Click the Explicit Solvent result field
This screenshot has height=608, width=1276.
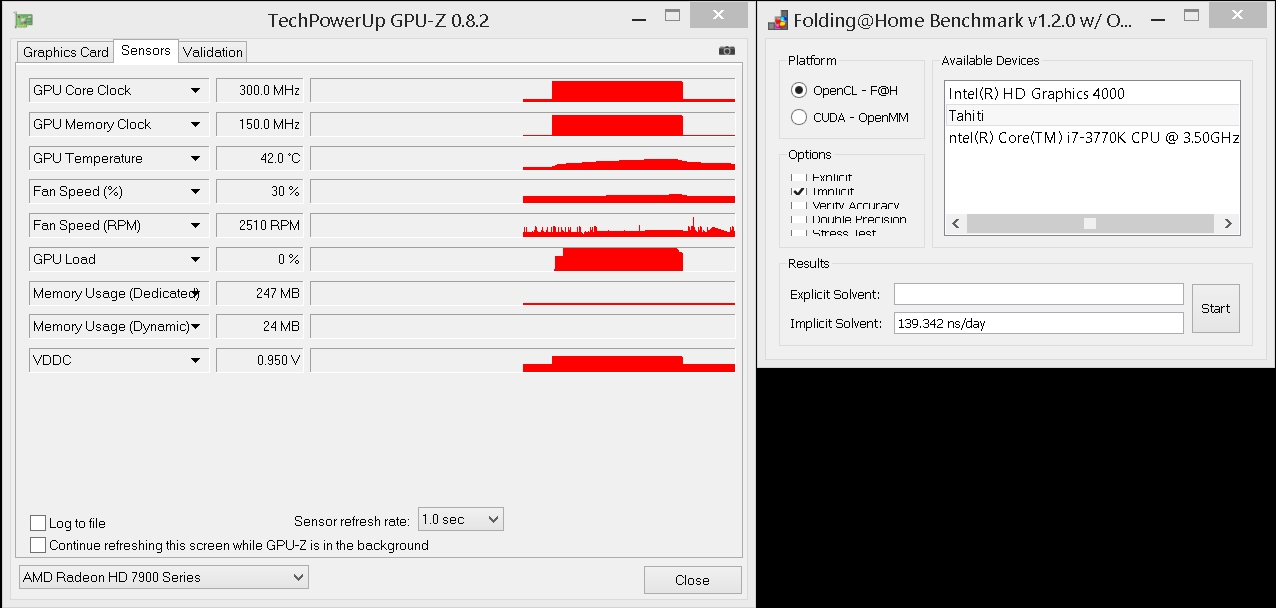tap(1038, 294)
